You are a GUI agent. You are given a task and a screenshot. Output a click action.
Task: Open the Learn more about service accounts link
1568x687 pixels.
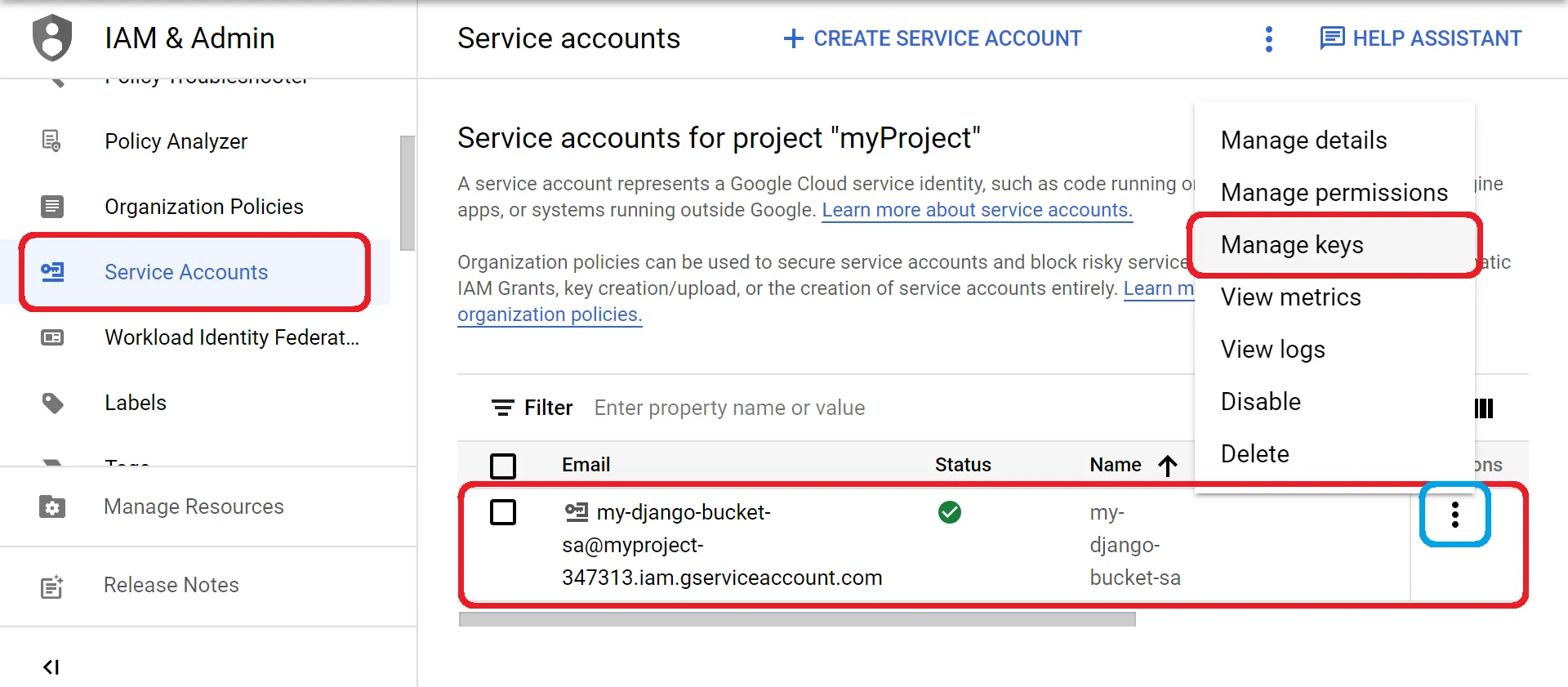977,210
